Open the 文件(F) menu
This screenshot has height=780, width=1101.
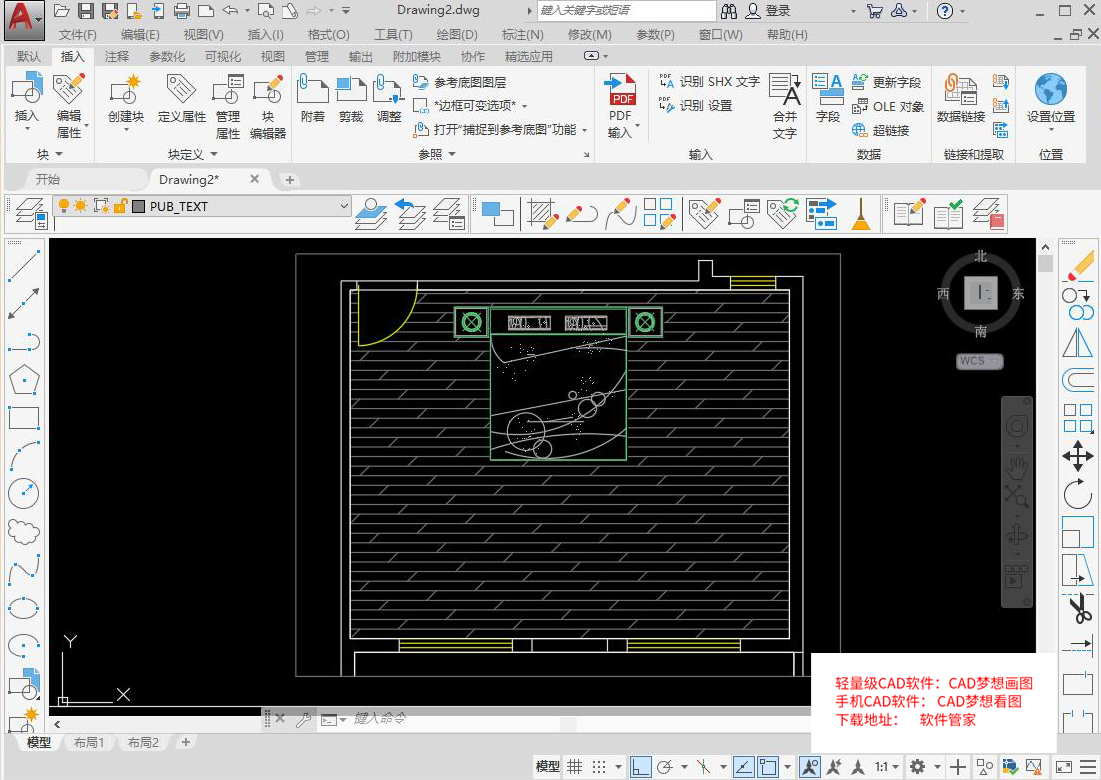[x=77, y=34]
